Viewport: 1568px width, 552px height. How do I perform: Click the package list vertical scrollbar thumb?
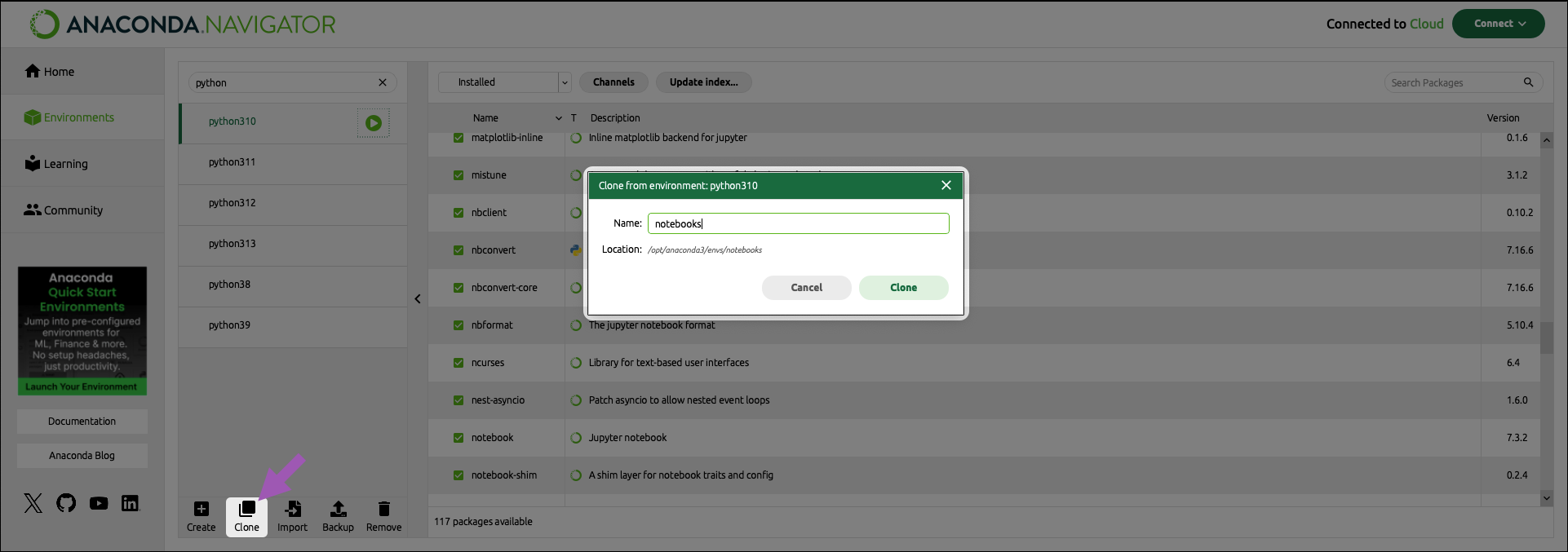point(1547,338)
